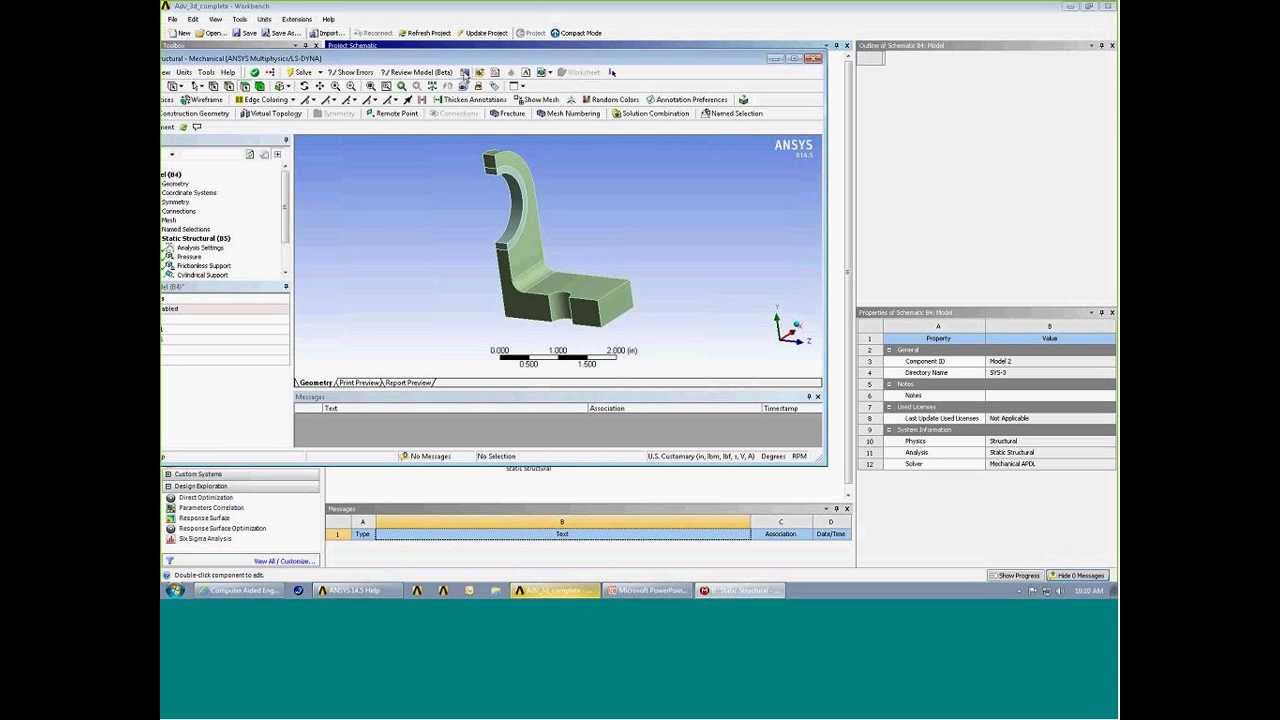Click Solution Combination
Viewport: 1280px width, 720px height.
[x=649, y=114]
